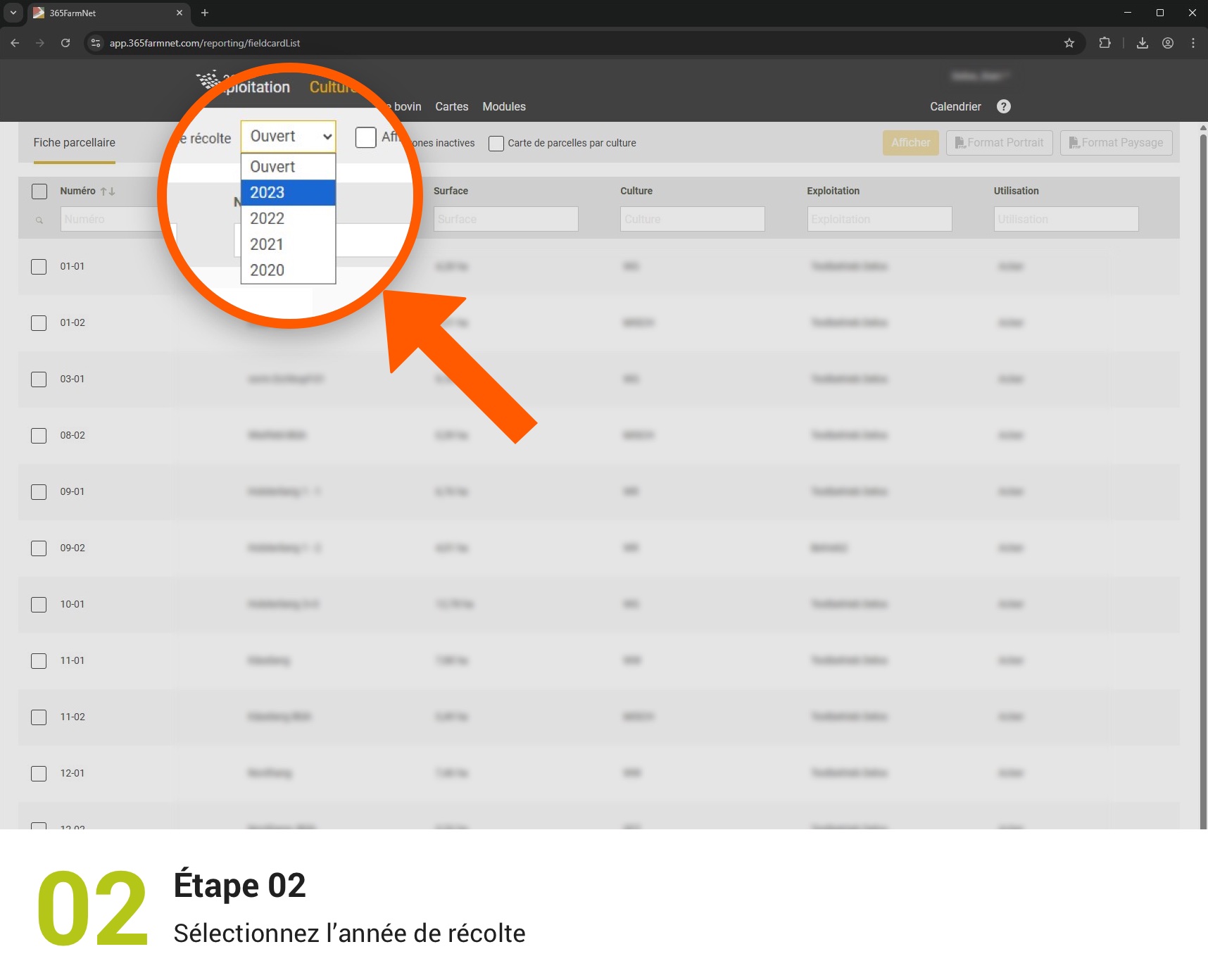Open help via the question mark icon
This screenshot has height=980, width=1208.
1004,106
